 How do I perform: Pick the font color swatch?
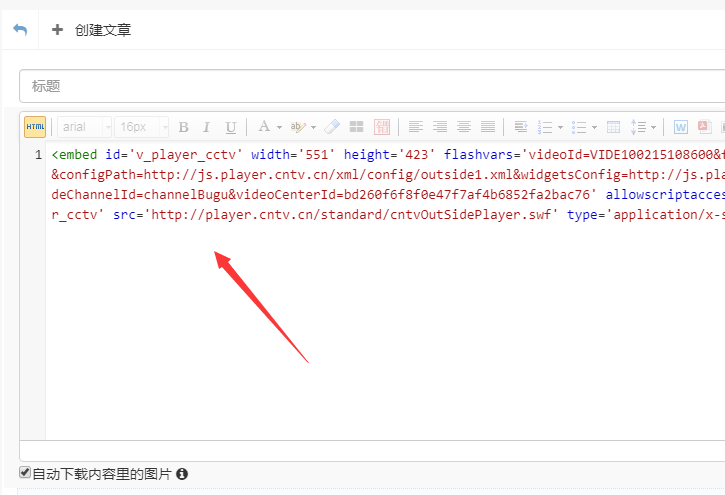point(263,127)
